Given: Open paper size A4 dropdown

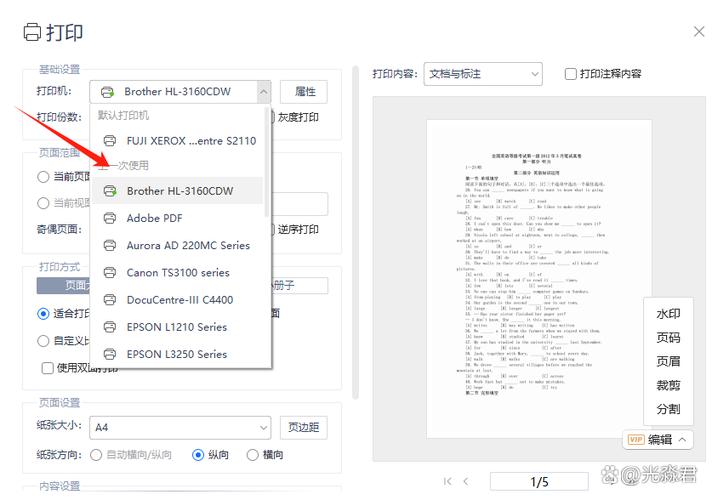Looking at the screenshot, I should tap(180, 427).
